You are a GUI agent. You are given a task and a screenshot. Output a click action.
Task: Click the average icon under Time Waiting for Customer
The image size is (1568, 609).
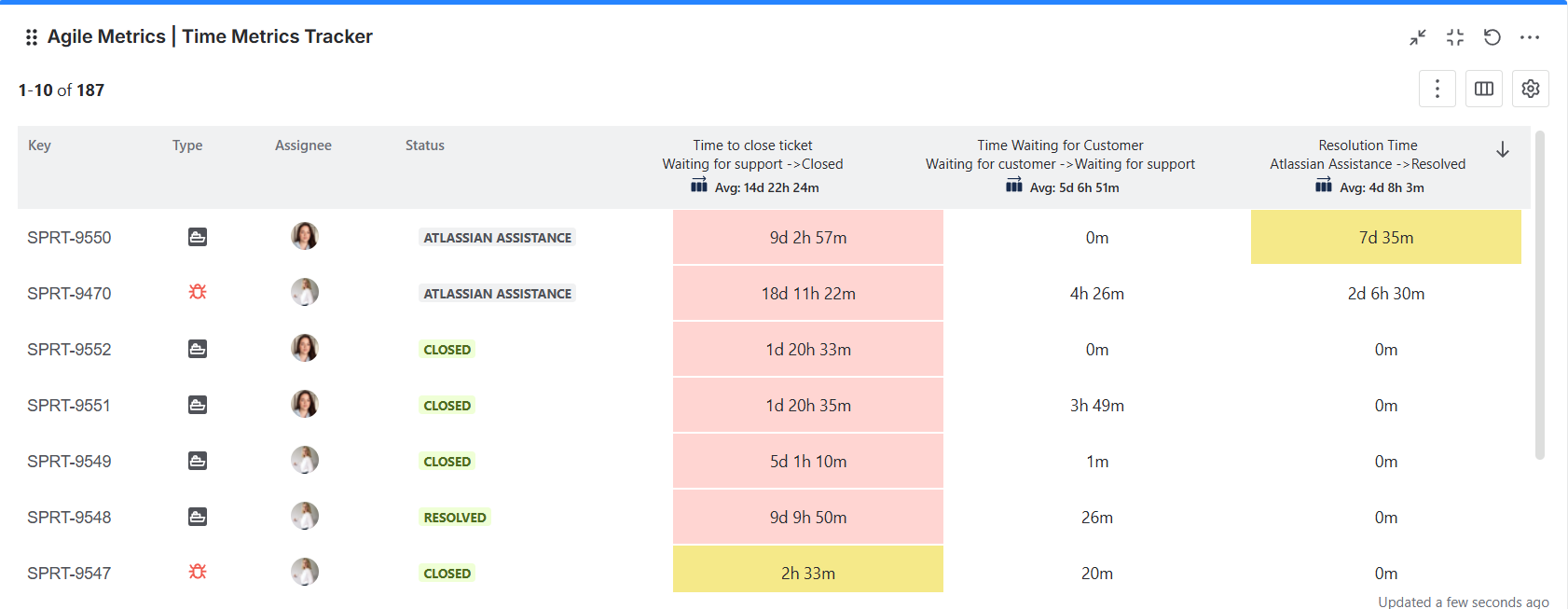pyautogui.click(x=1014, y=187)
